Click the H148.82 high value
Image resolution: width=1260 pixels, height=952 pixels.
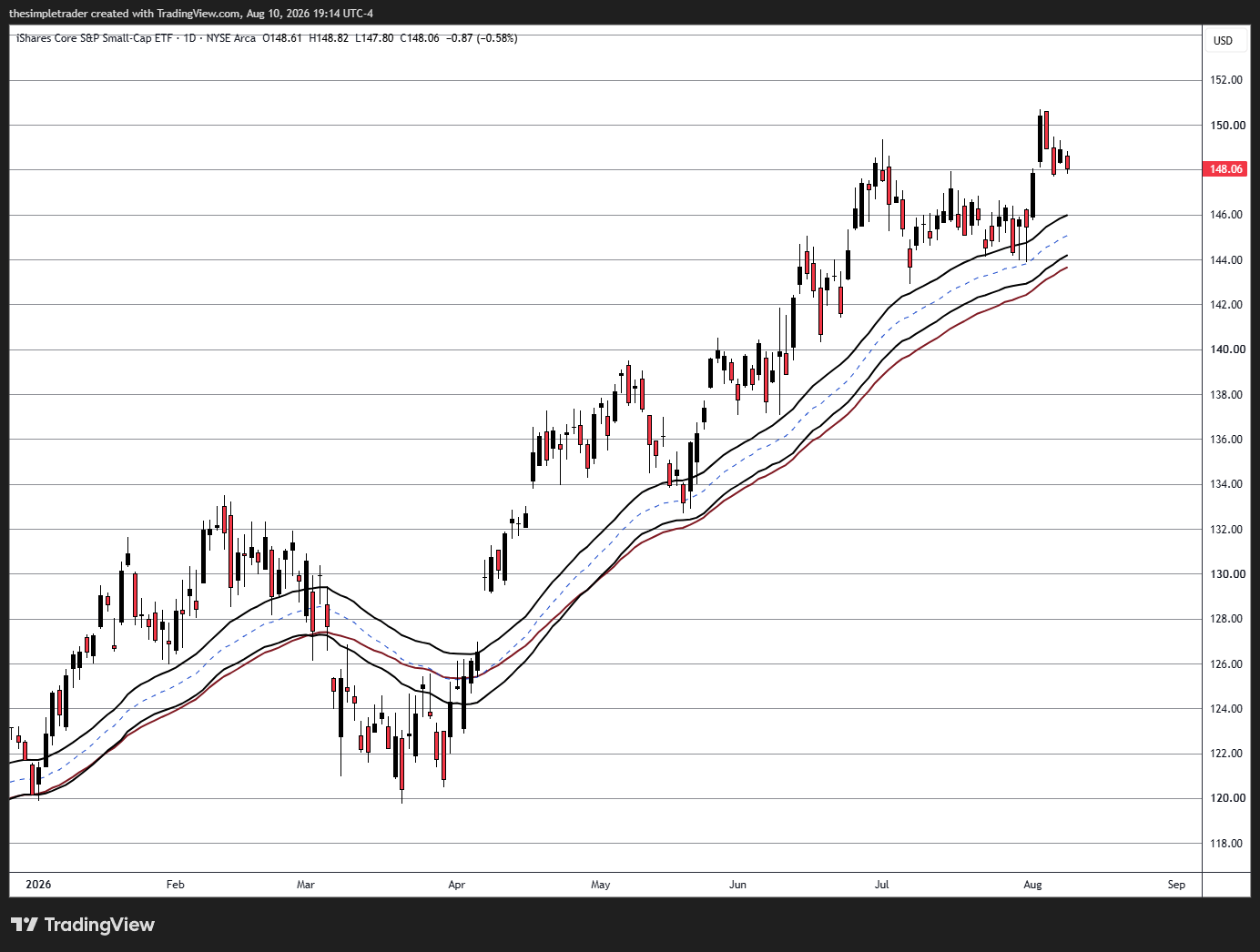click(329, 38)
